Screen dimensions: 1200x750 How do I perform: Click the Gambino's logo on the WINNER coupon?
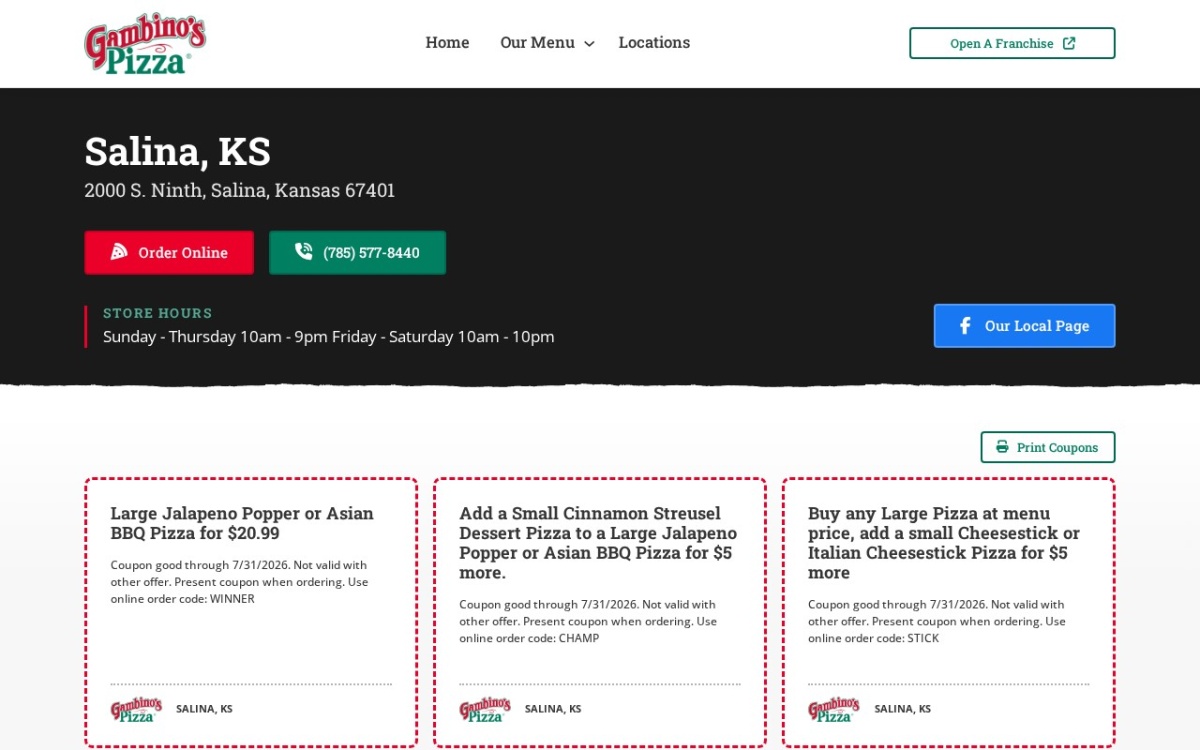tap(136, 709)
